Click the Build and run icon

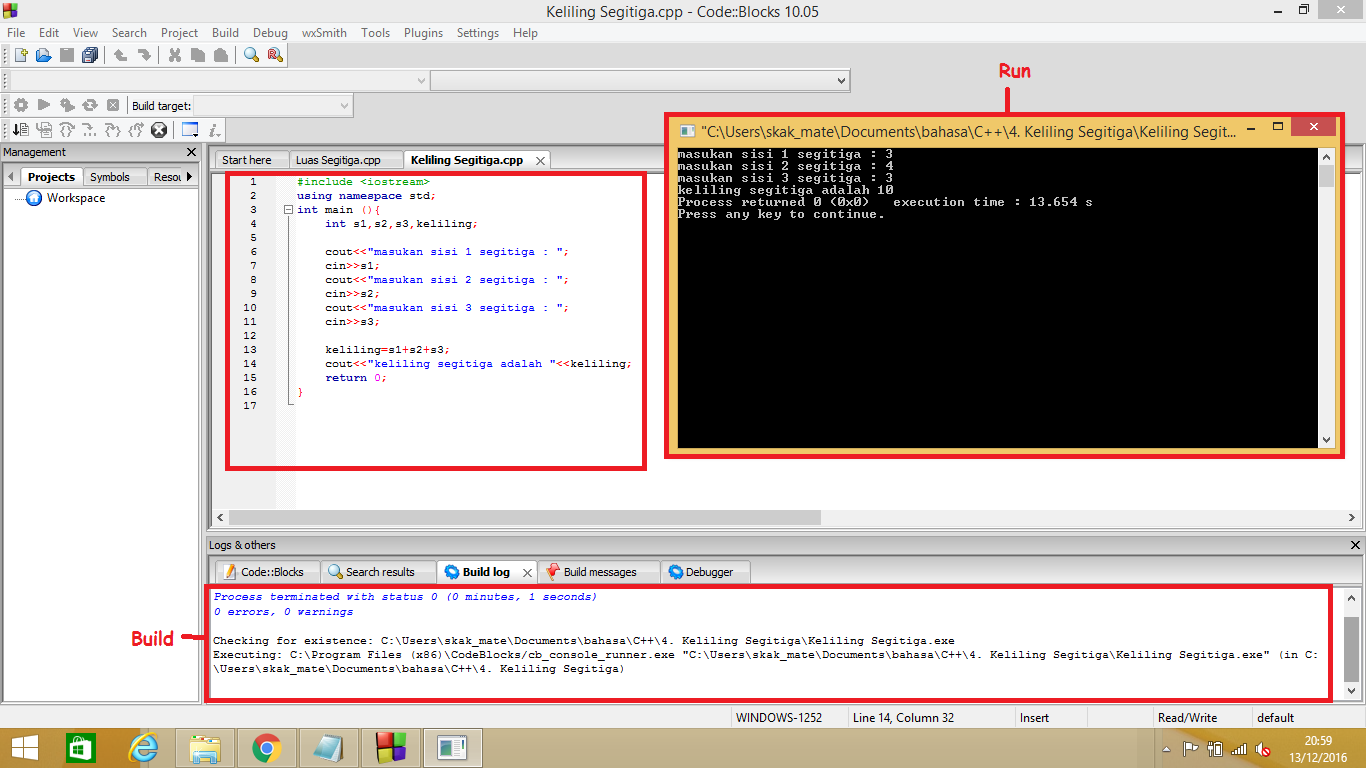tap(67, 105)
